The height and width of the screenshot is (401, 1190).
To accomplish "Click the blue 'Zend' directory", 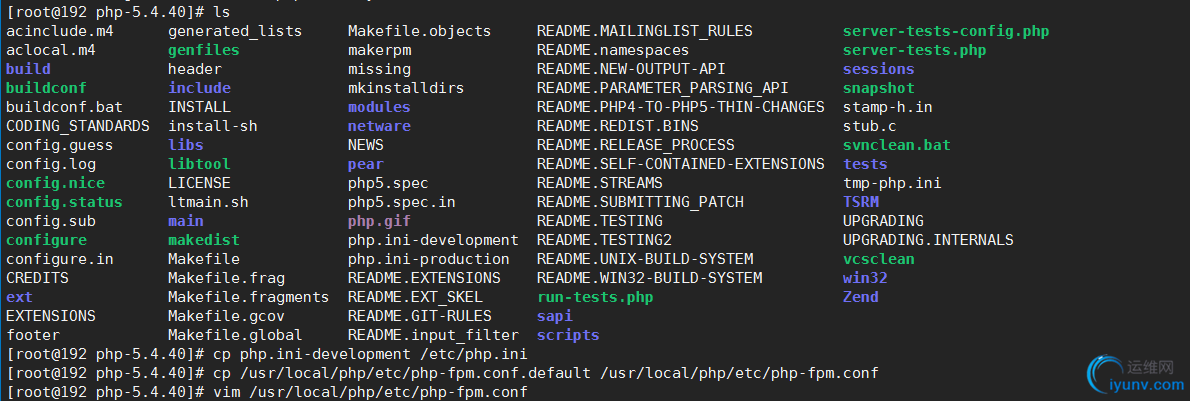I will click(861, 297).
